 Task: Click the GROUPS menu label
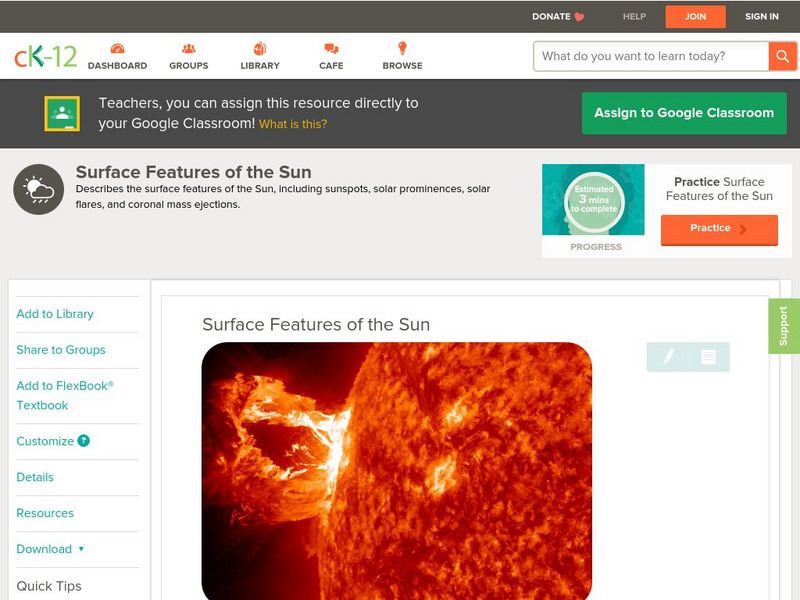pos(189,66)
